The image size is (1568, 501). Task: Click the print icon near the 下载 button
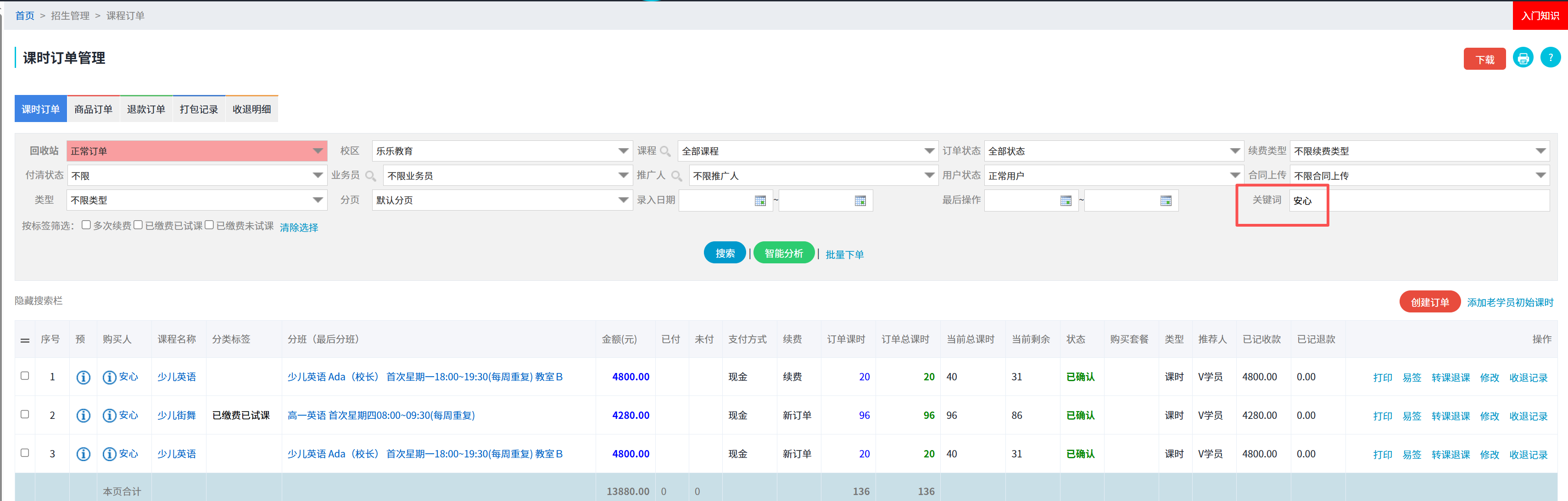click(x=1523, y=58)
